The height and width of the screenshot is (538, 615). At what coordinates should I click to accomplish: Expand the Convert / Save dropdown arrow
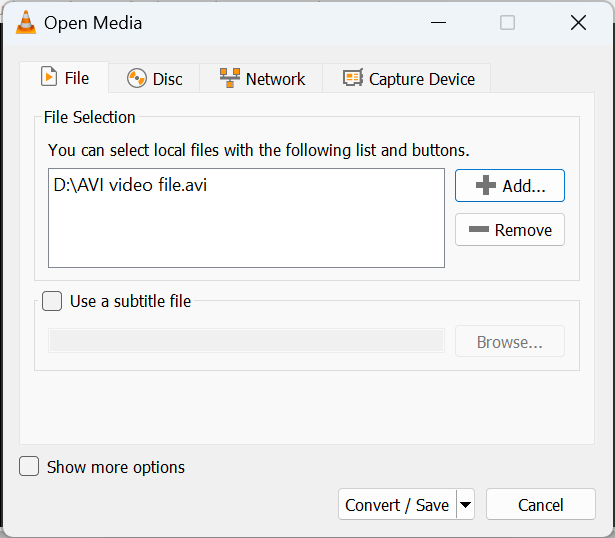pos(466,504)
